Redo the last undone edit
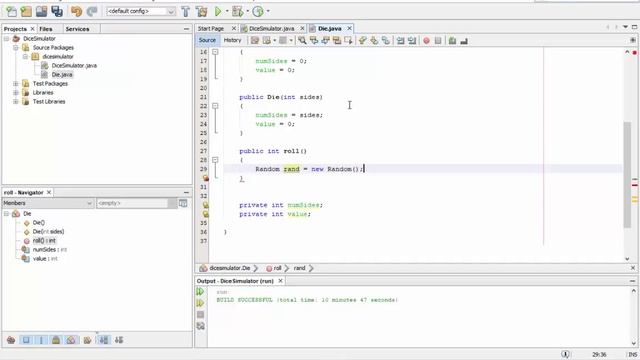The image size is (640, 360). tap(91, 11)
